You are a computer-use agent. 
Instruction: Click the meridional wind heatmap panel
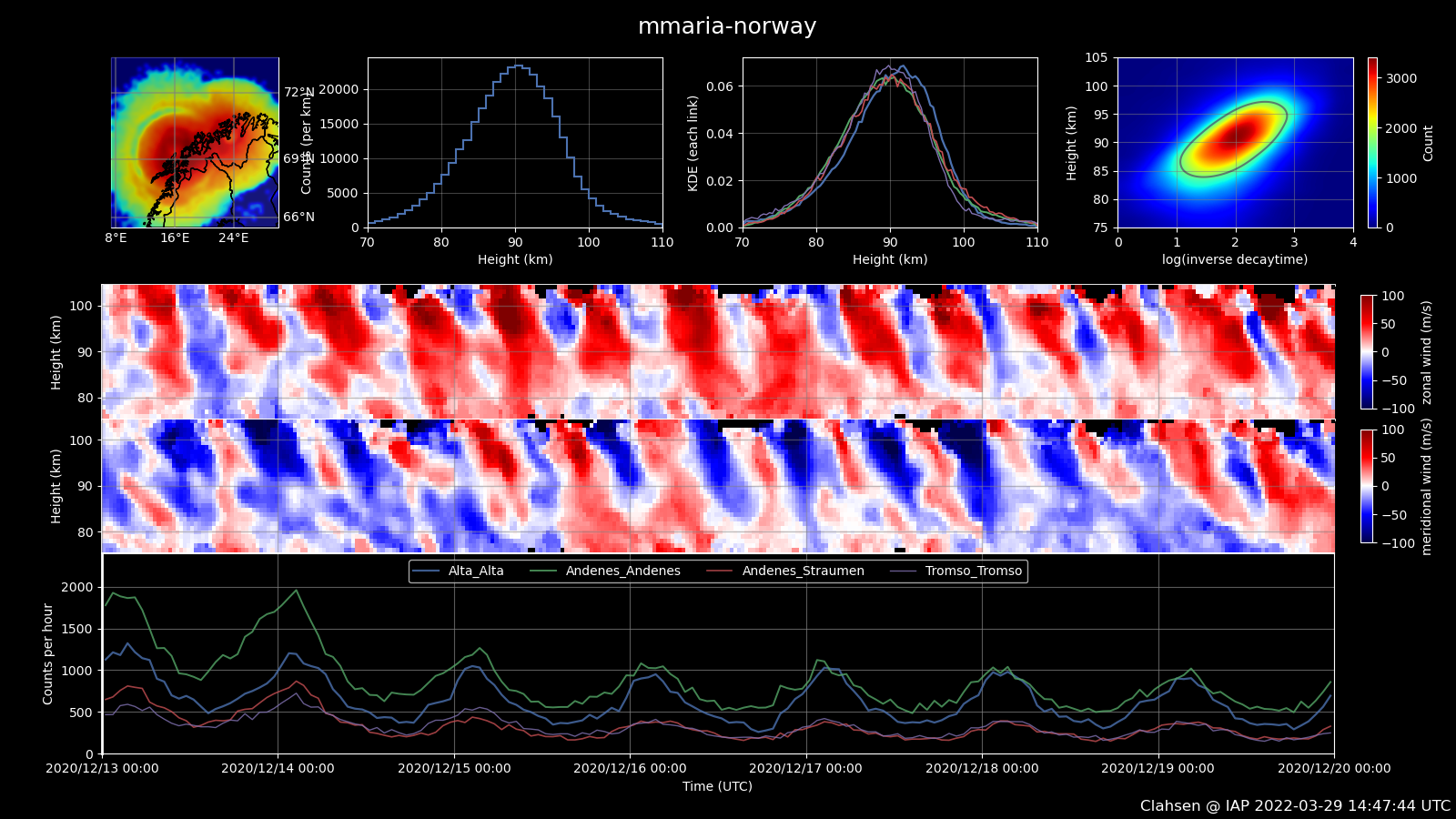coord(718,486)
